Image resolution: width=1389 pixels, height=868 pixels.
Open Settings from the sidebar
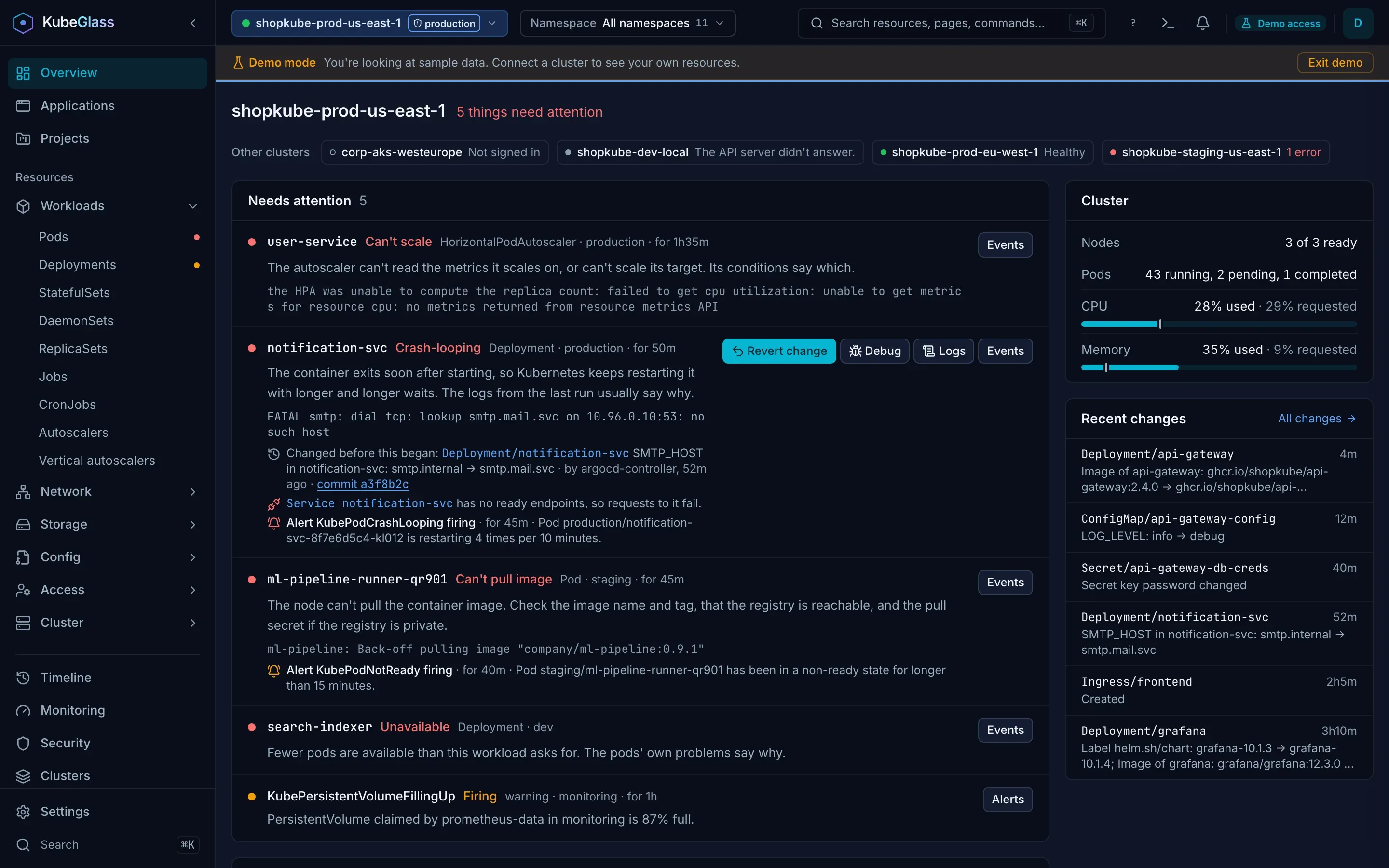pos(108,811)
